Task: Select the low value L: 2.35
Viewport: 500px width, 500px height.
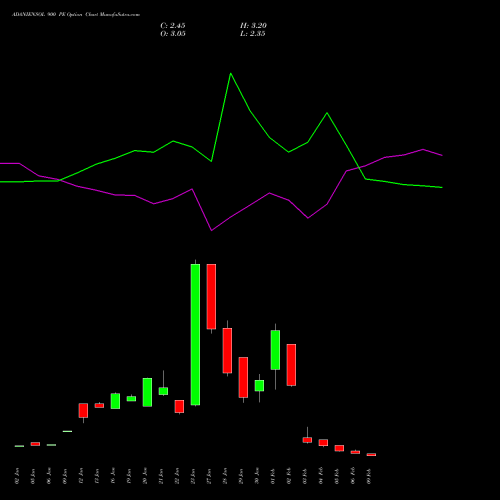Action: point(253,34)
